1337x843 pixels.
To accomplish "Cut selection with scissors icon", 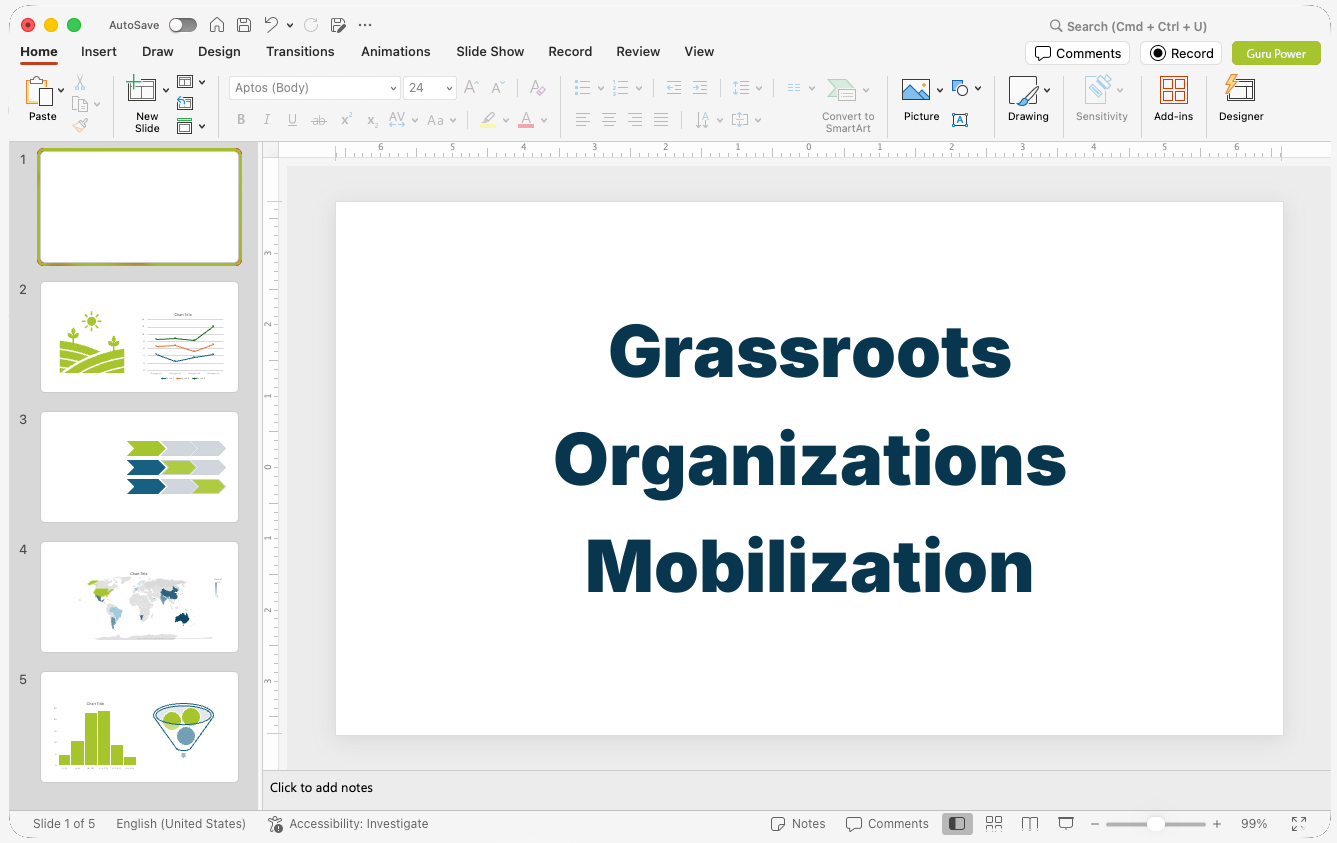I will 80,83.
